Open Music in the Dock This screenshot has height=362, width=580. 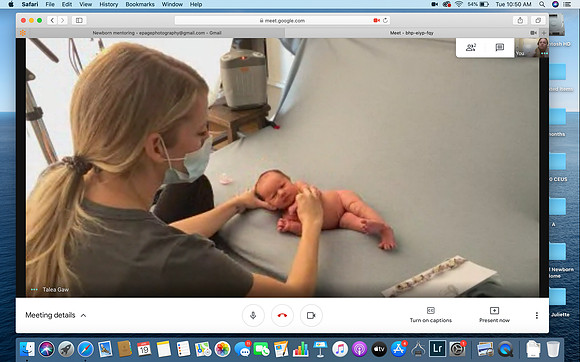pos(340,349)
